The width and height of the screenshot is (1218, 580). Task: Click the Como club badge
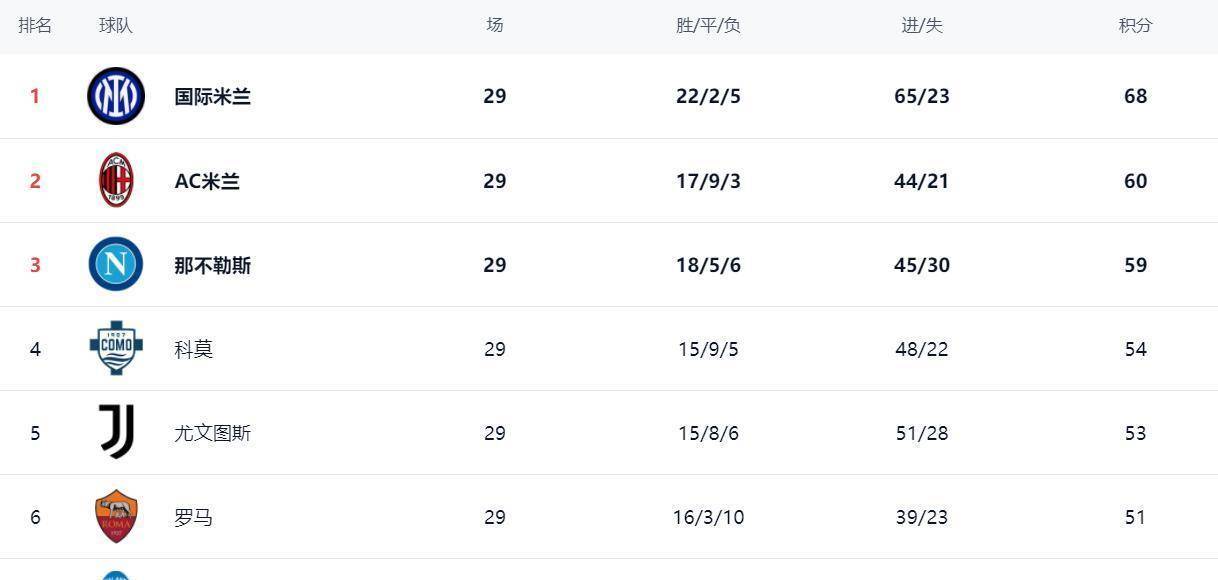116,348
